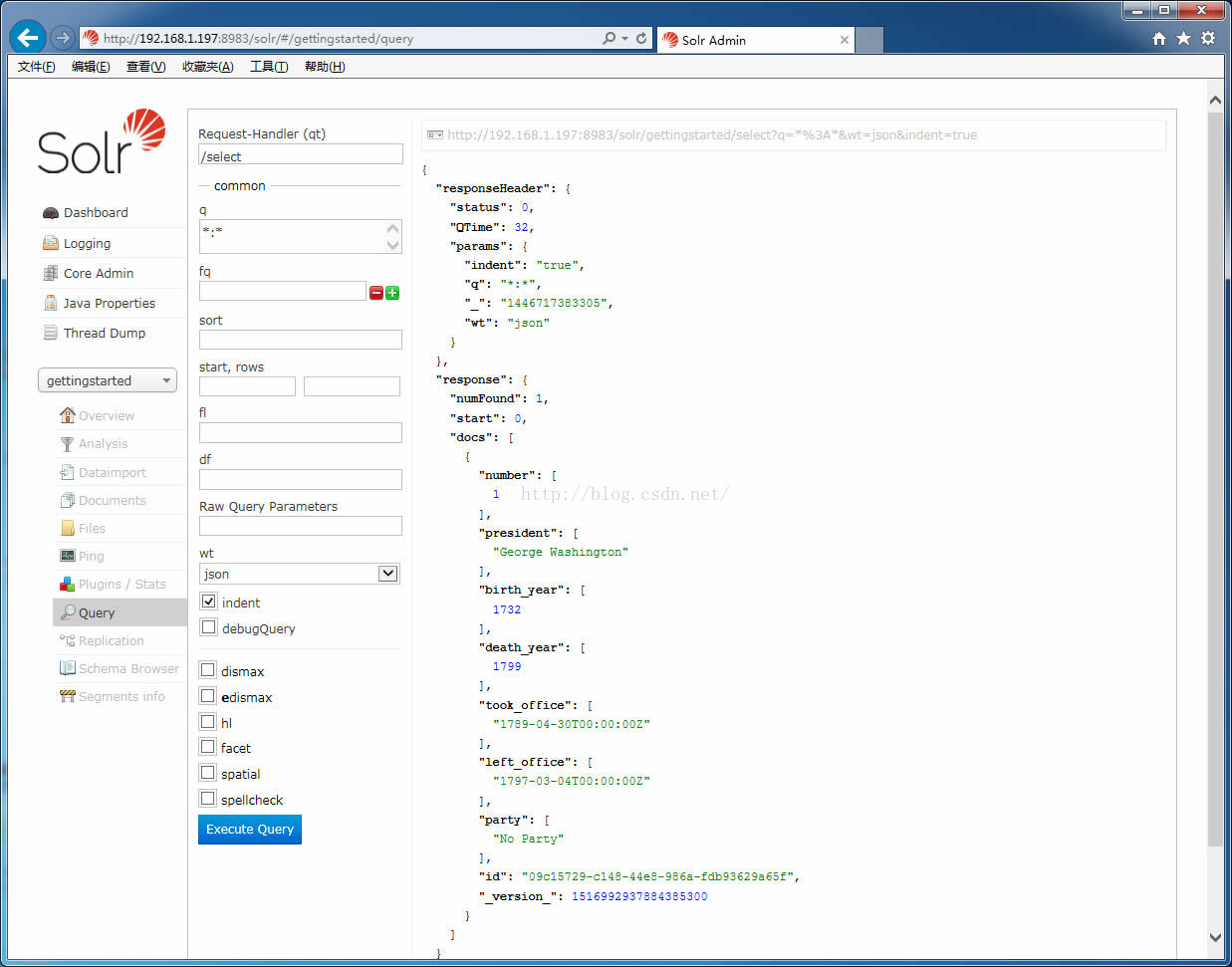Open the request URL link above results
Image resolution: width=1232 pixels, height=967 pixels.
click(x=712, y=134)
